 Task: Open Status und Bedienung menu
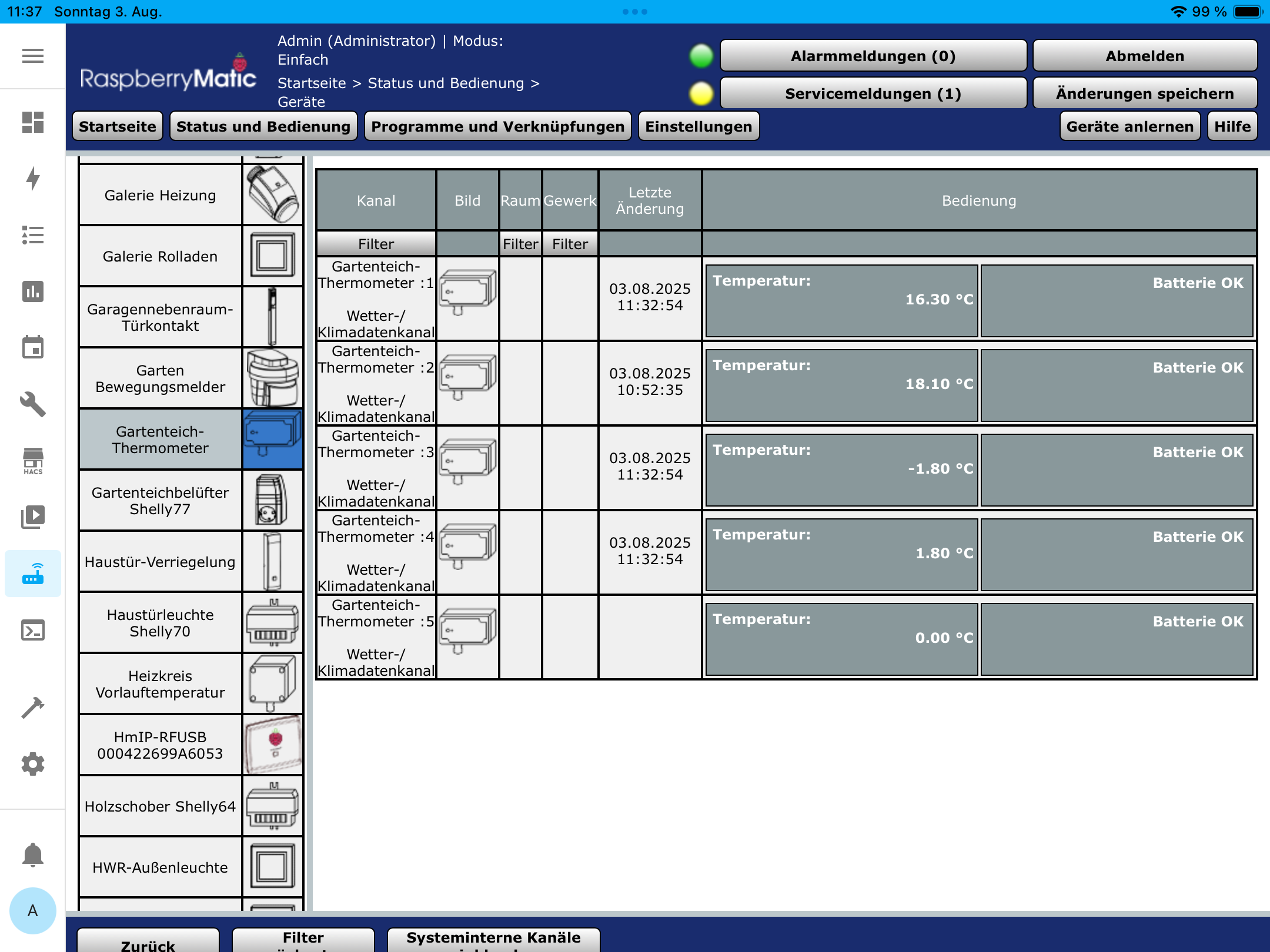[x=263, y=126]
